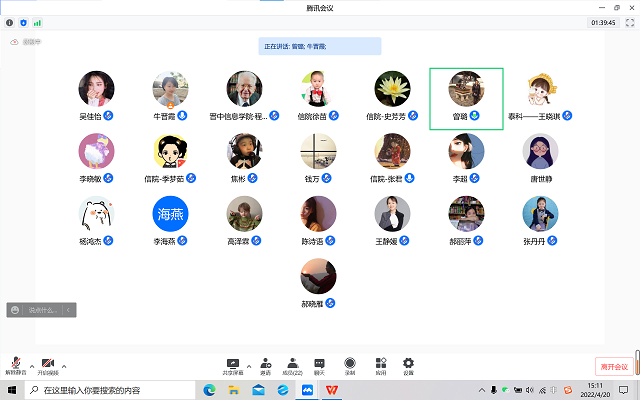Click the 说点什么 chat input box
Viewport: 640px width, 400px height.
point(42,310)
